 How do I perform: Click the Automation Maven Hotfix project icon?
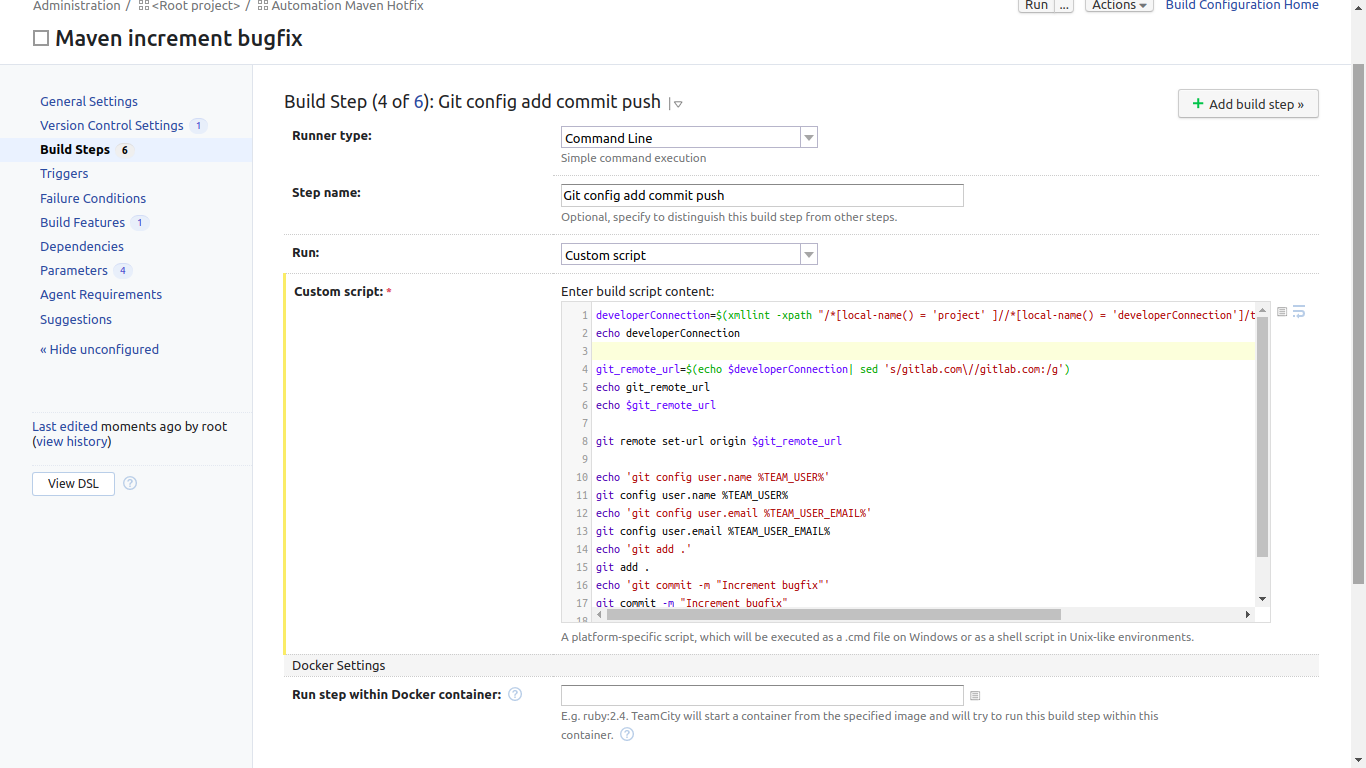click(263, 6)
